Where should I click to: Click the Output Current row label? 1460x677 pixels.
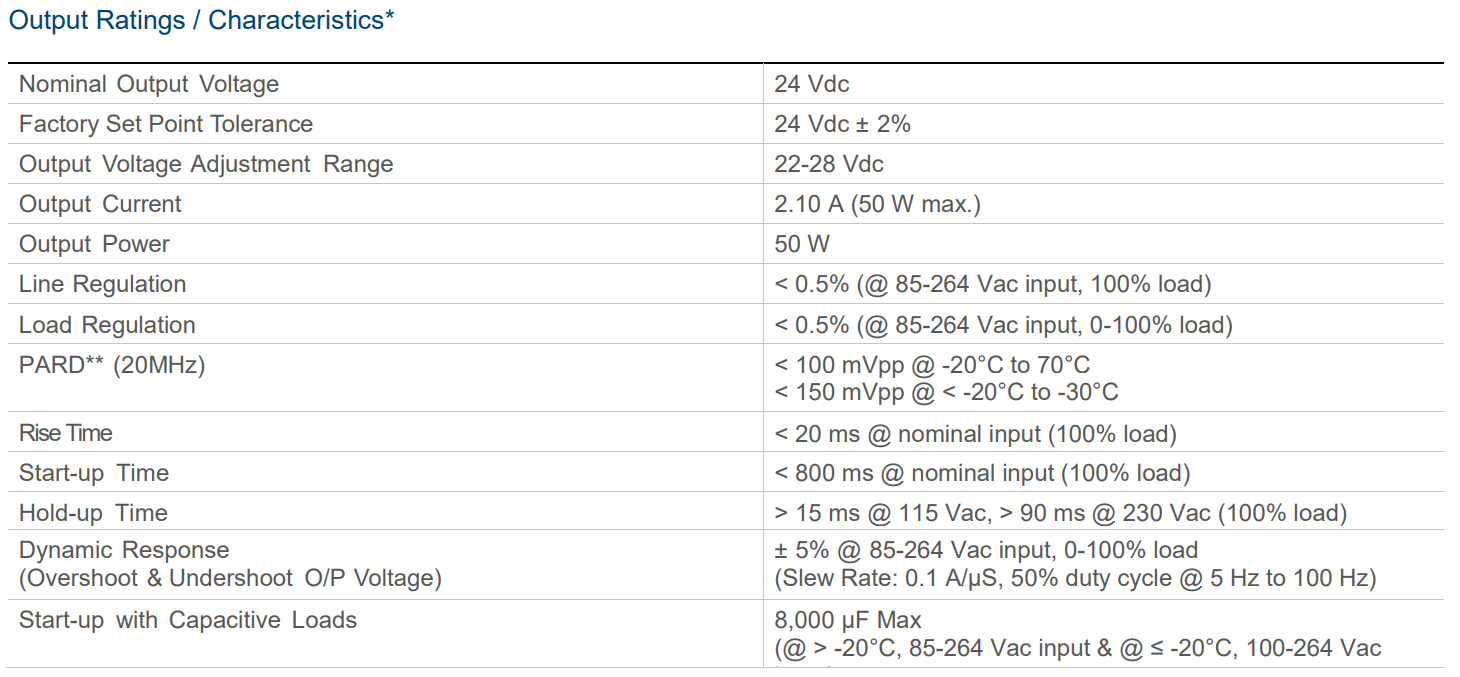(100, 204)
